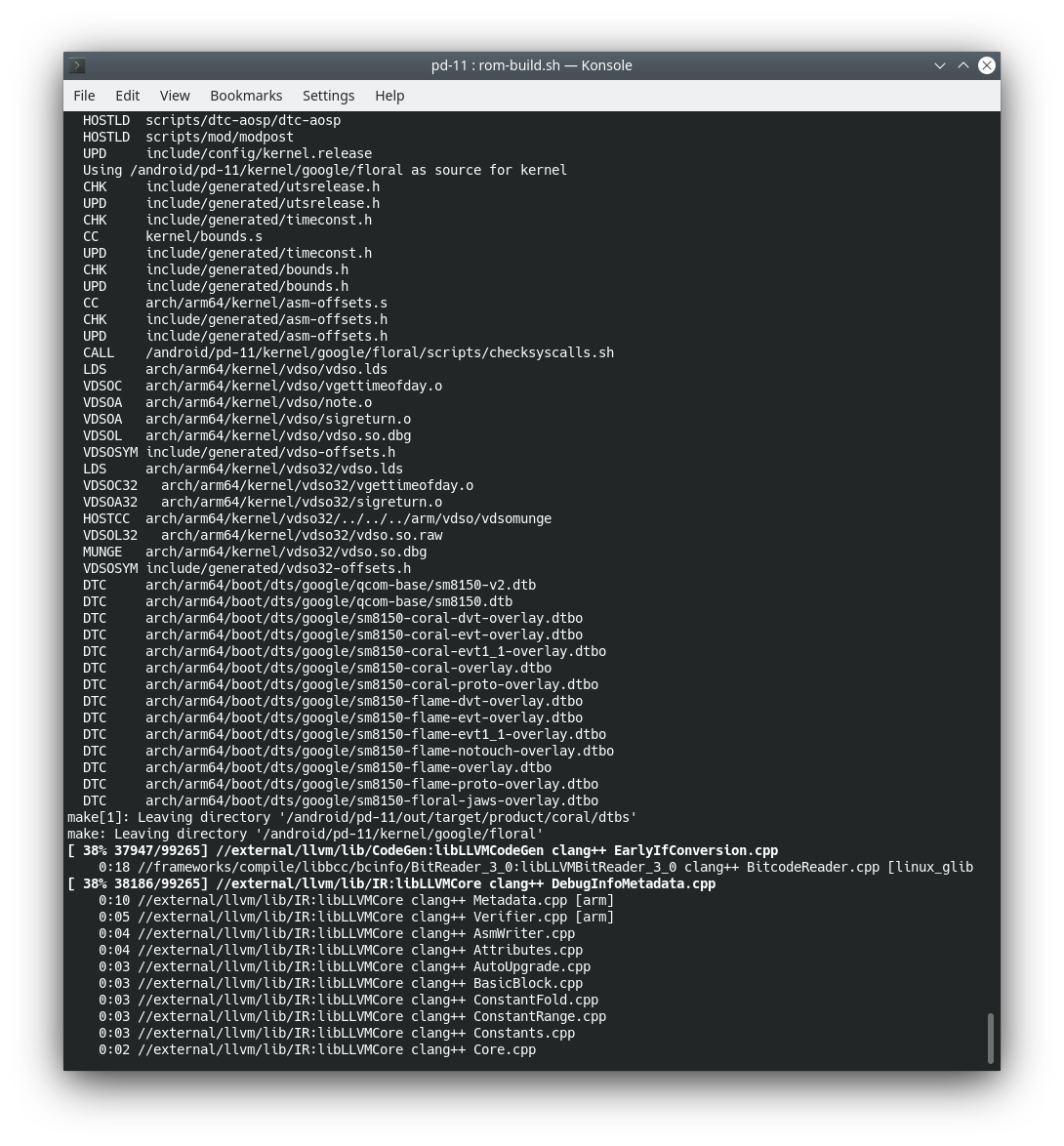Click the sm8150-coral-dvt-overlay.dtbo line
The height and width of the screenshot is (1146, 1064).
pyautogui.click(x=333, y=618)
